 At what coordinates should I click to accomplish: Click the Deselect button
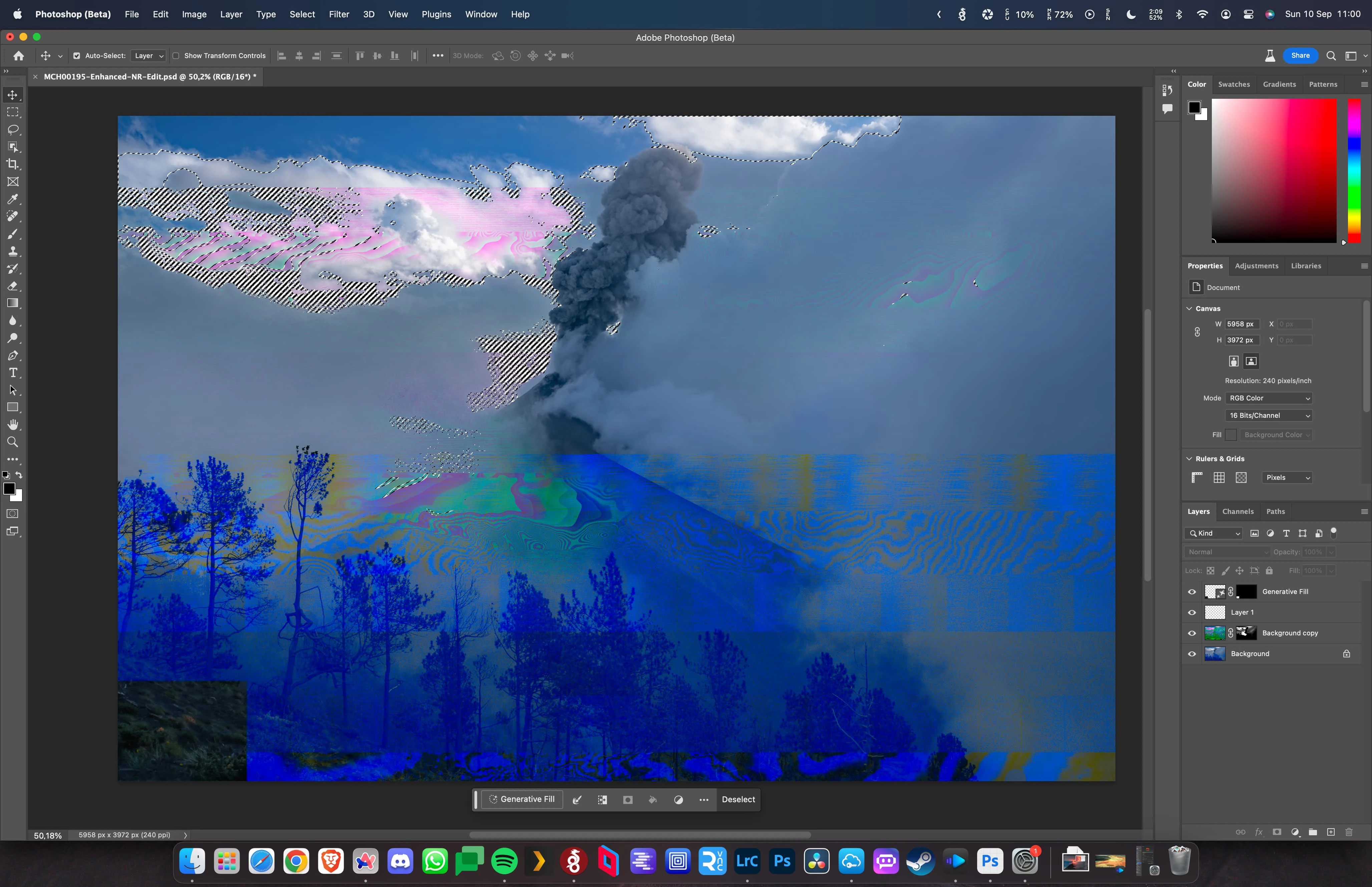(x=738, y=800)
